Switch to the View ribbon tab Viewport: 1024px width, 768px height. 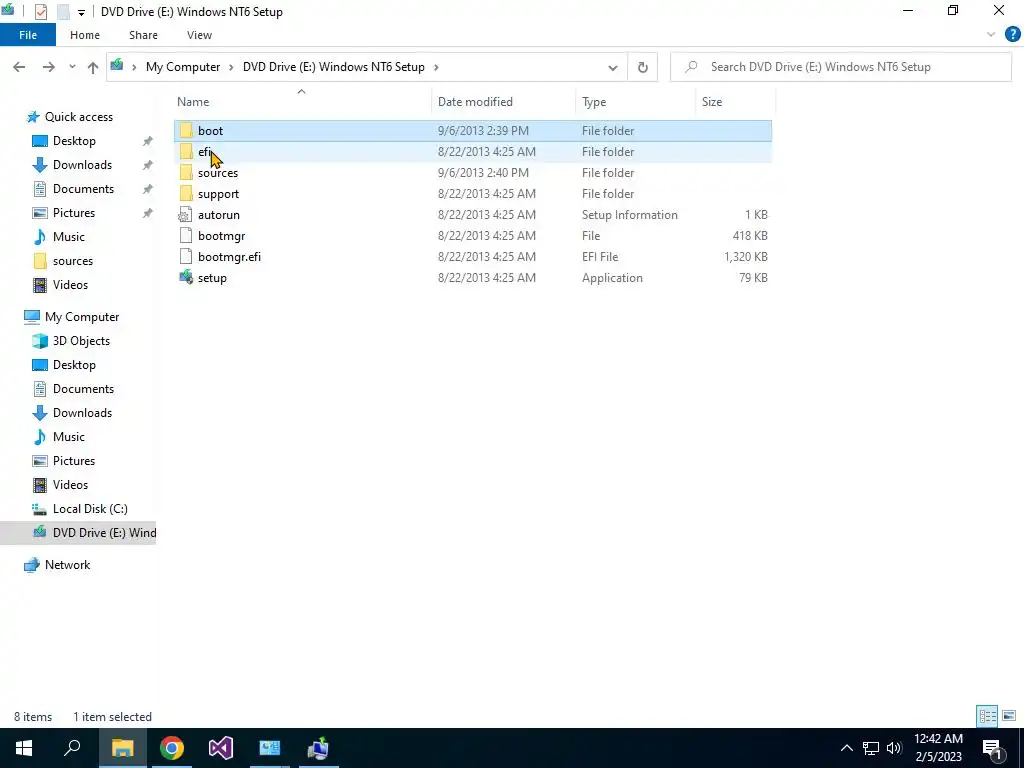tap(199, 35)
